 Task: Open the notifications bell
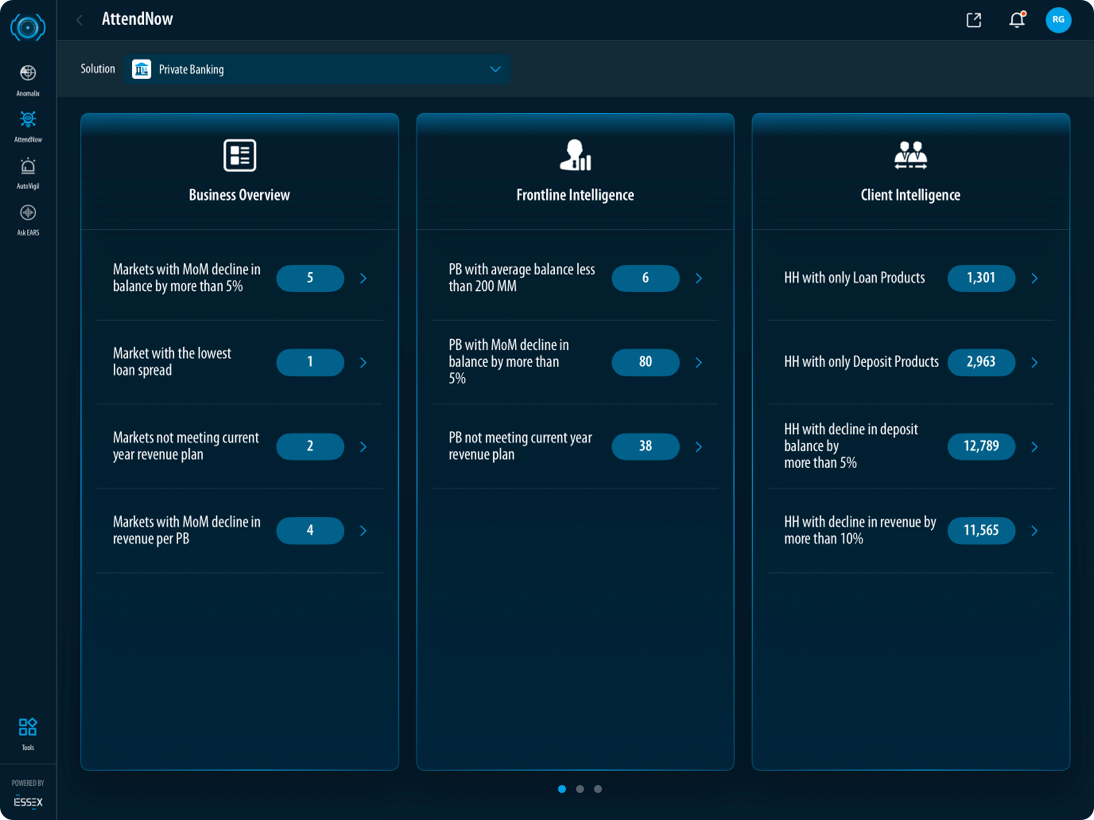click(1016, 20)
